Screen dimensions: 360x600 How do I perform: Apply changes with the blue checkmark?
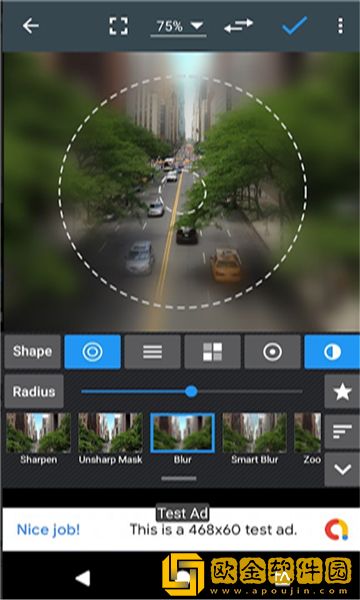point(295,26)
